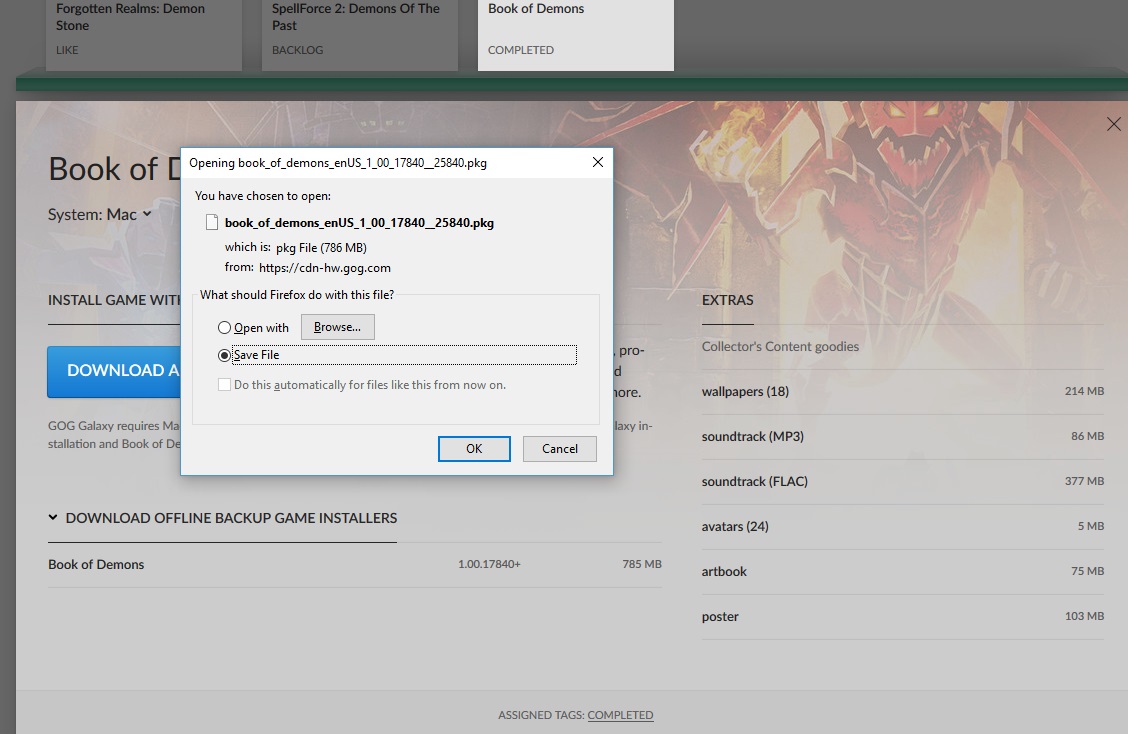Select the Save File radio option

224,355
